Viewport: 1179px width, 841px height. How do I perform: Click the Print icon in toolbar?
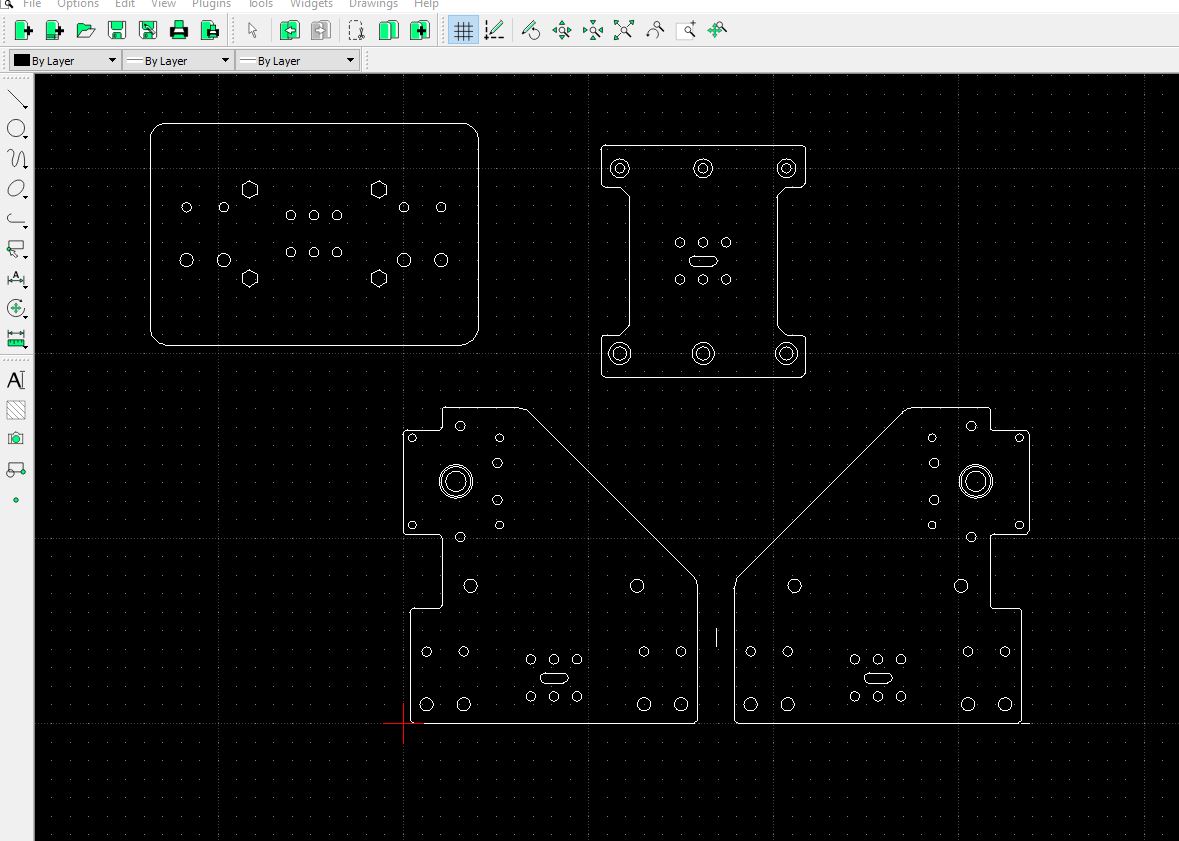click(179, 31)
